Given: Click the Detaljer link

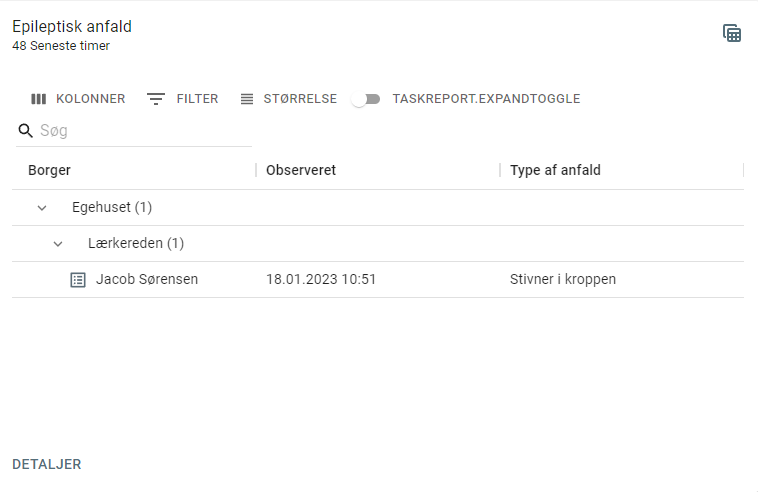Looking at the screenshot, I should [47, 464].
